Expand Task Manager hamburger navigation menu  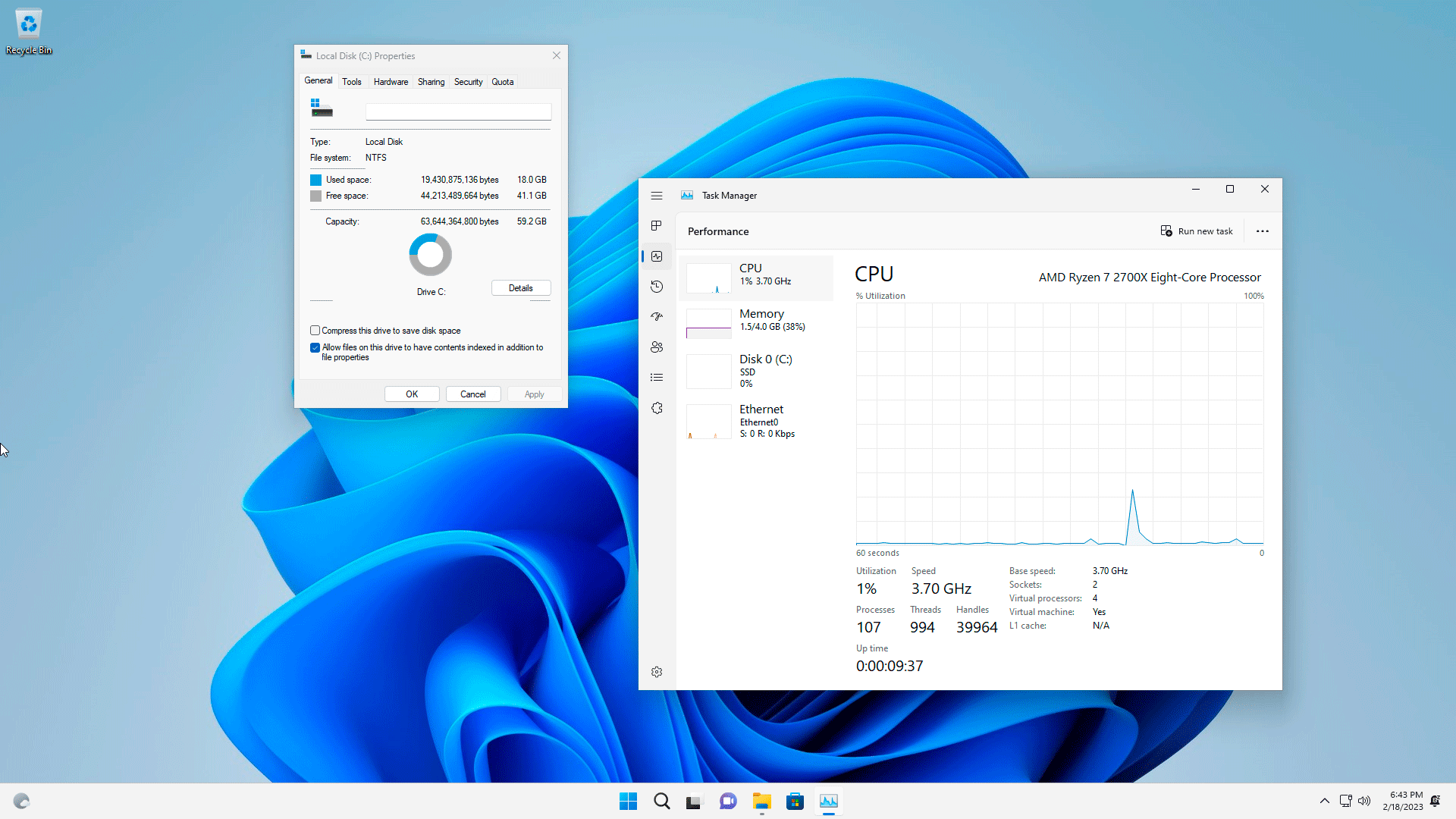click(x=657, y=196)
